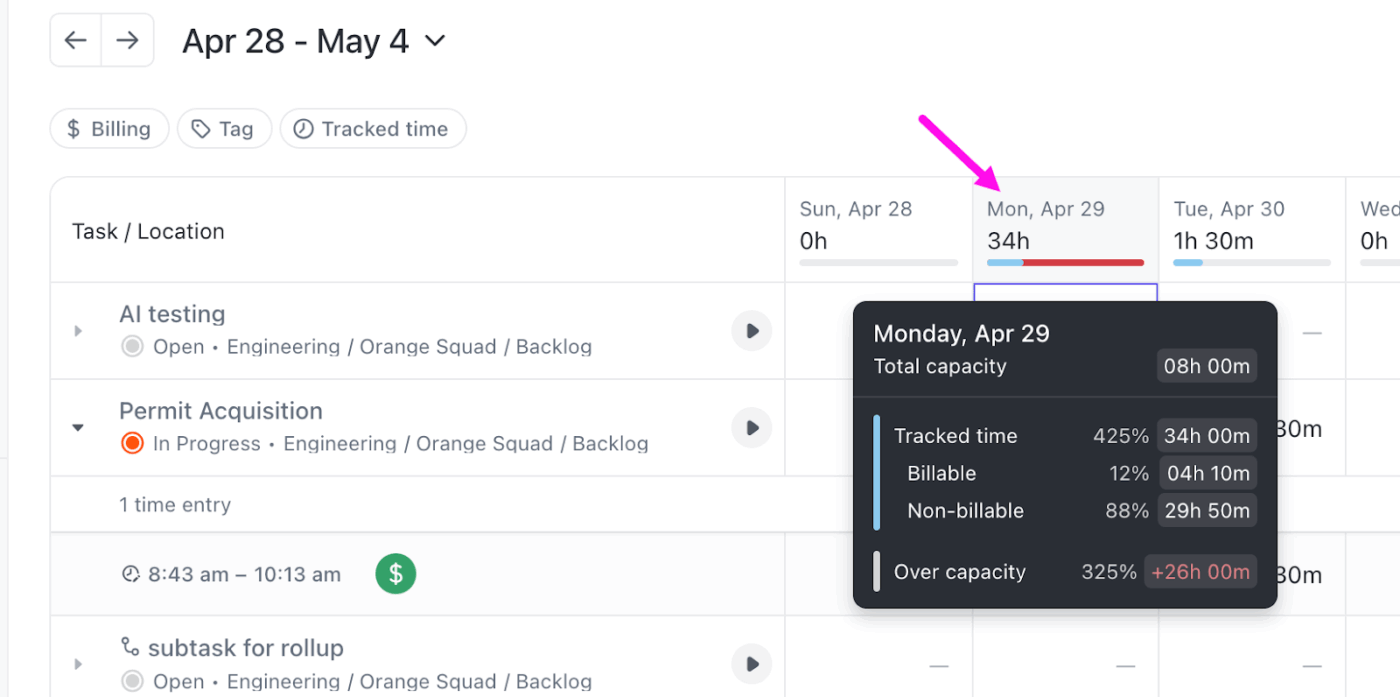The width and height of the screenshot is (1400, 697).
Task: Select the Mon, Apr 29 column header
Action: (1046, 209)
